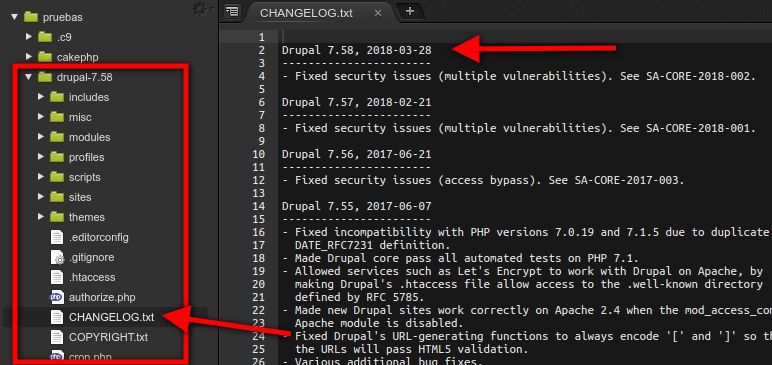Open a new tab with plus icon
The height and width of the screenshot is (365, 772).
point(410,11)
